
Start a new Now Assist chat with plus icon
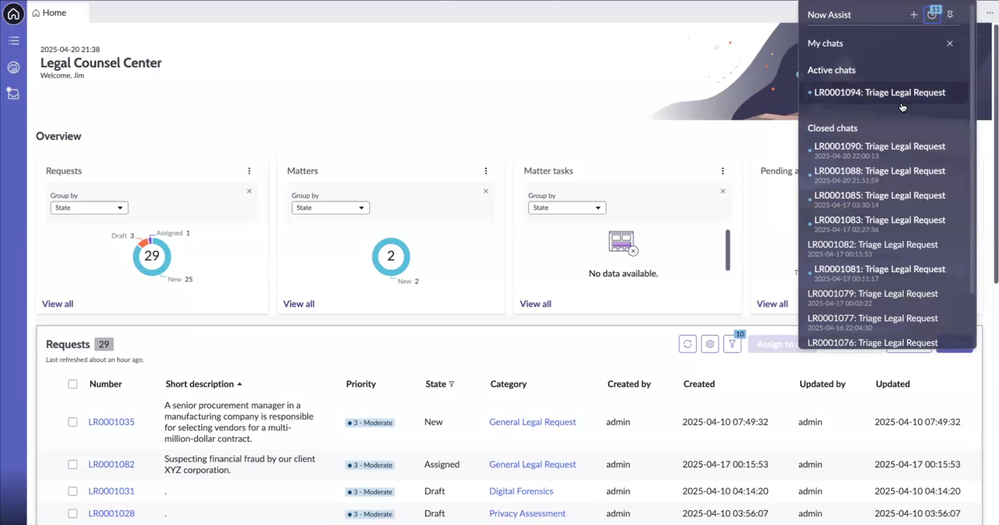[914, 15]
